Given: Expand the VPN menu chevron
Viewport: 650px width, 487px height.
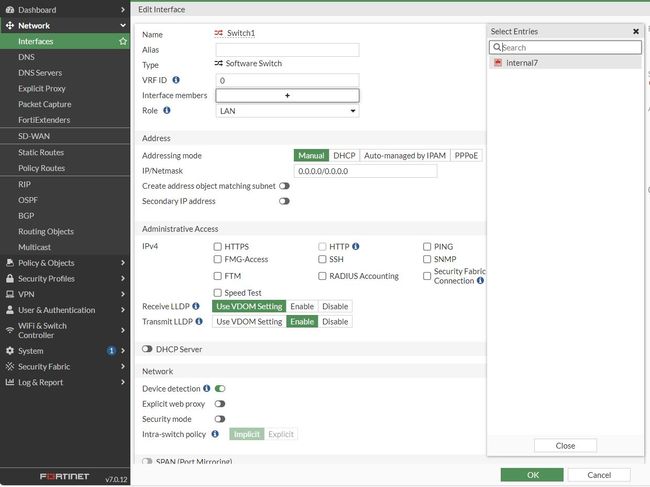Looking at the screenshot, I should [123, 294].
